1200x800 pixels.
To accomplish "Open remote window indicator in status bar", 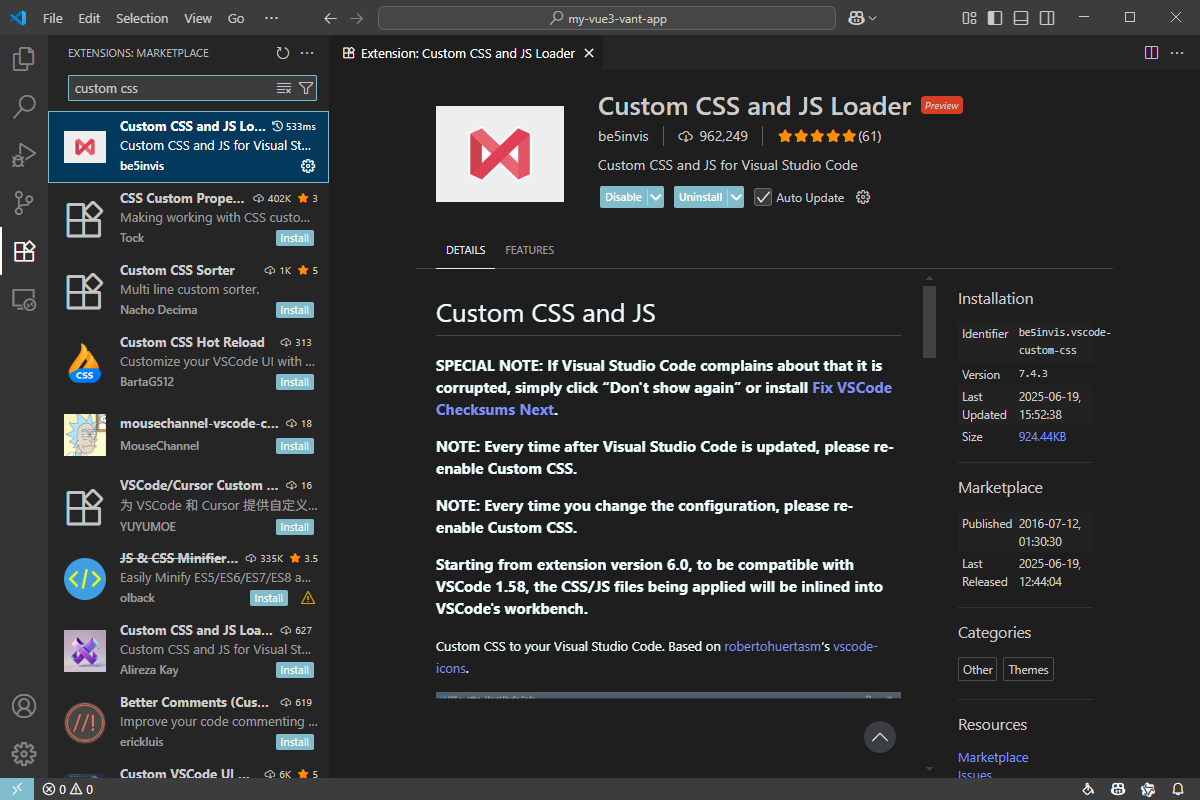I will pos(17,789).
